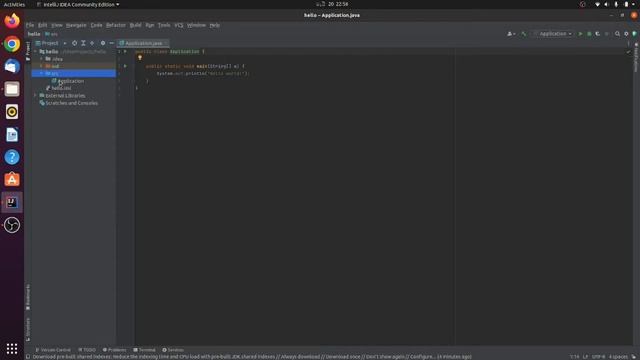The height and width of the screenshot is (360, 640).
Task: Open the Problems tool window
Action: point(114,350)
